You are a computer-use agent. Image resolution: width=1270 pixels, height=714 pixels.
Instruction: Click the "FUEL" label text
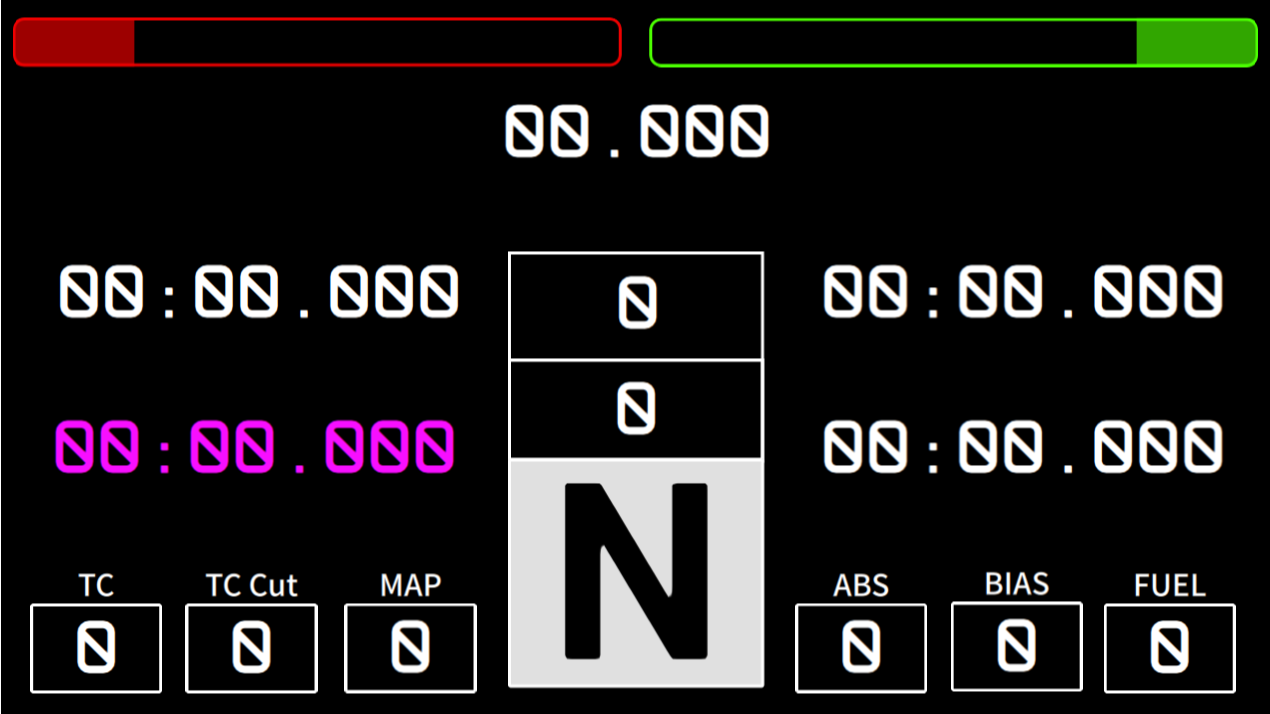click(1170, 585)
